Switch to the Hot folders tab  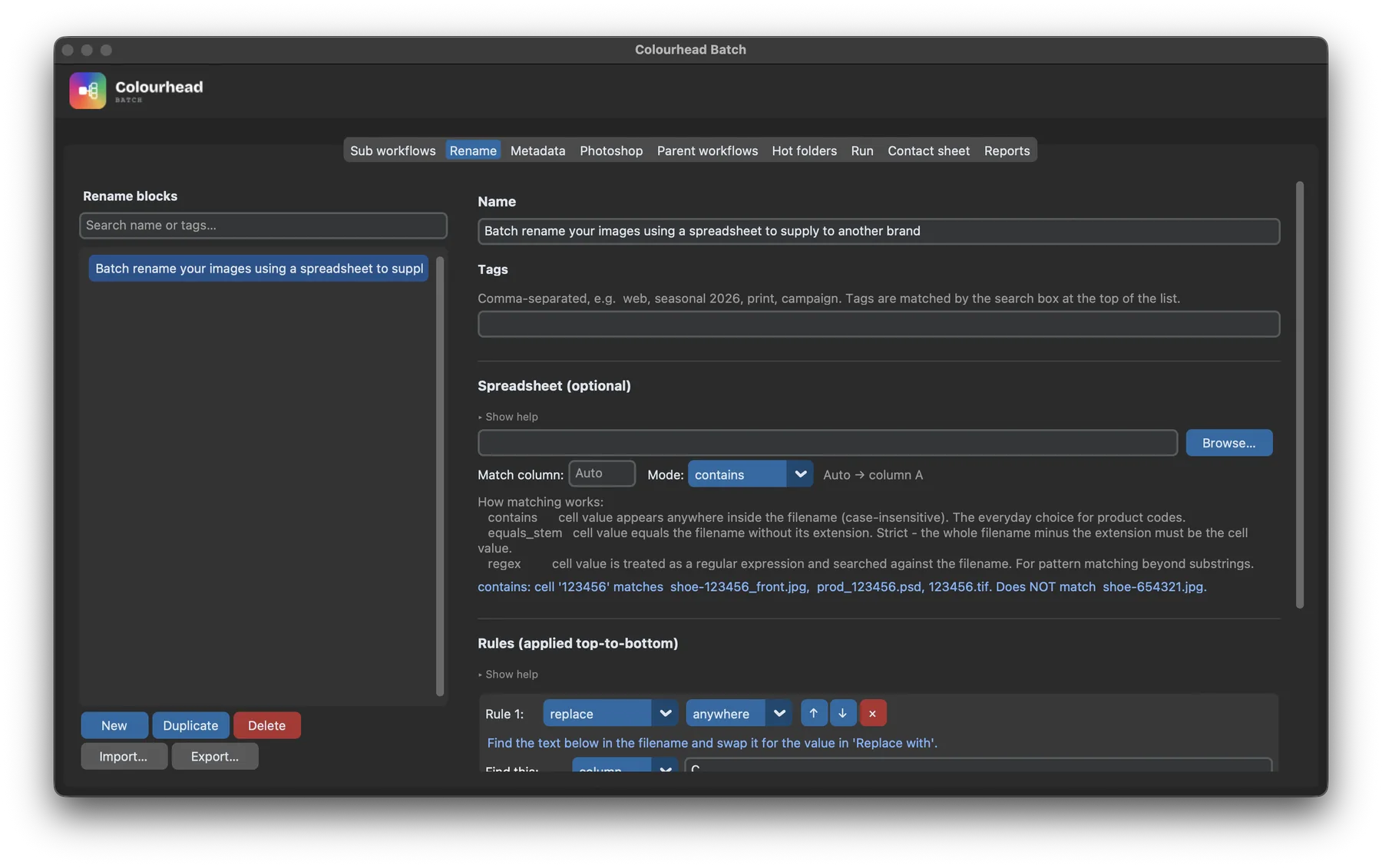point(804,150)
